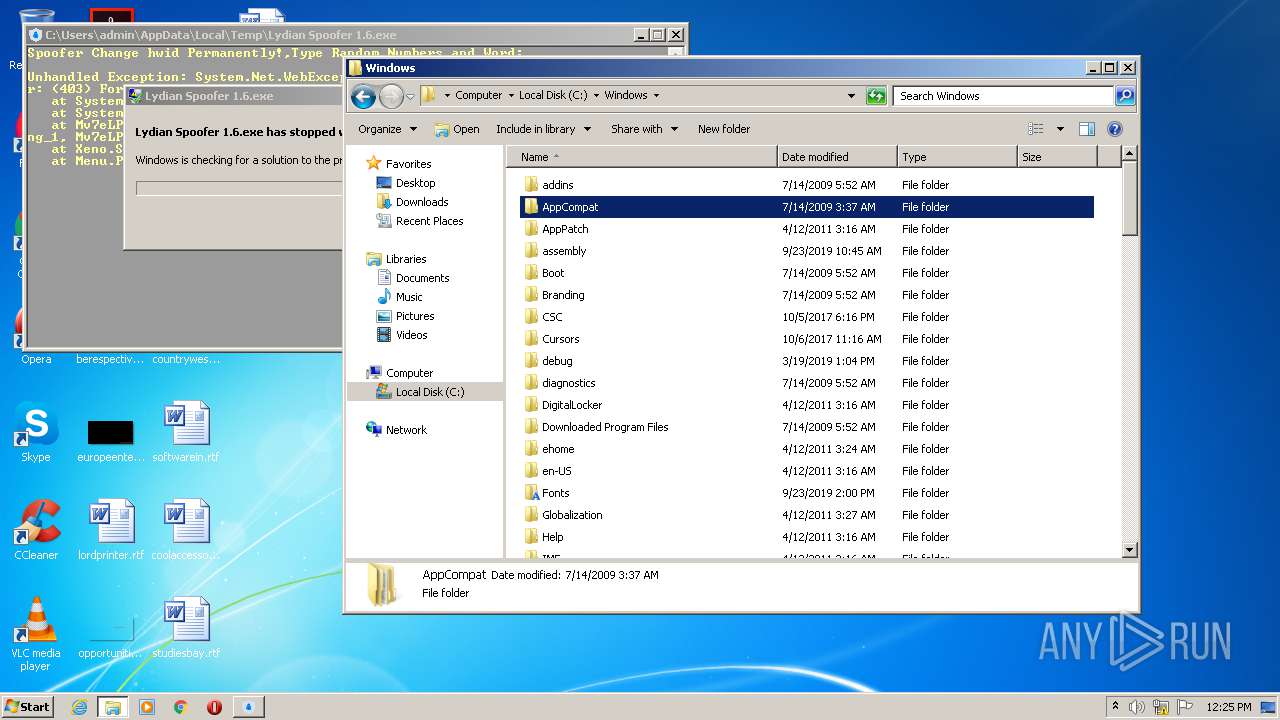Select the Downloaded Program Files folder
The width and height of the screenshot is (1280, 720).
pyautogui.click(x=605, y=427)
